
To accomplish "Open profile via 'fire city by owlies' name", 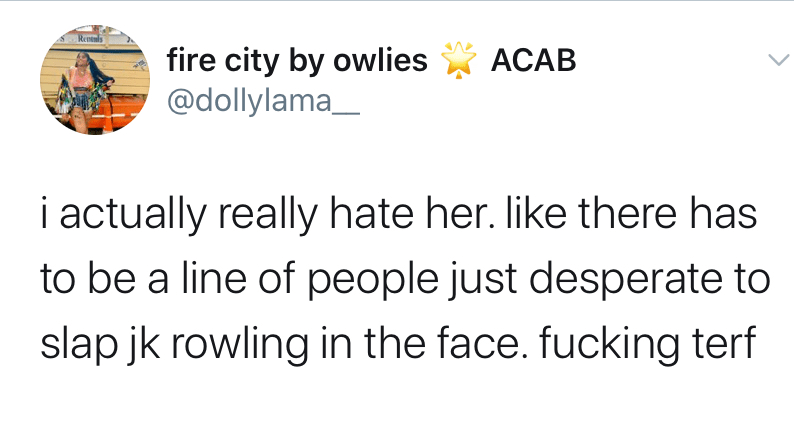I will coord(297,61).
